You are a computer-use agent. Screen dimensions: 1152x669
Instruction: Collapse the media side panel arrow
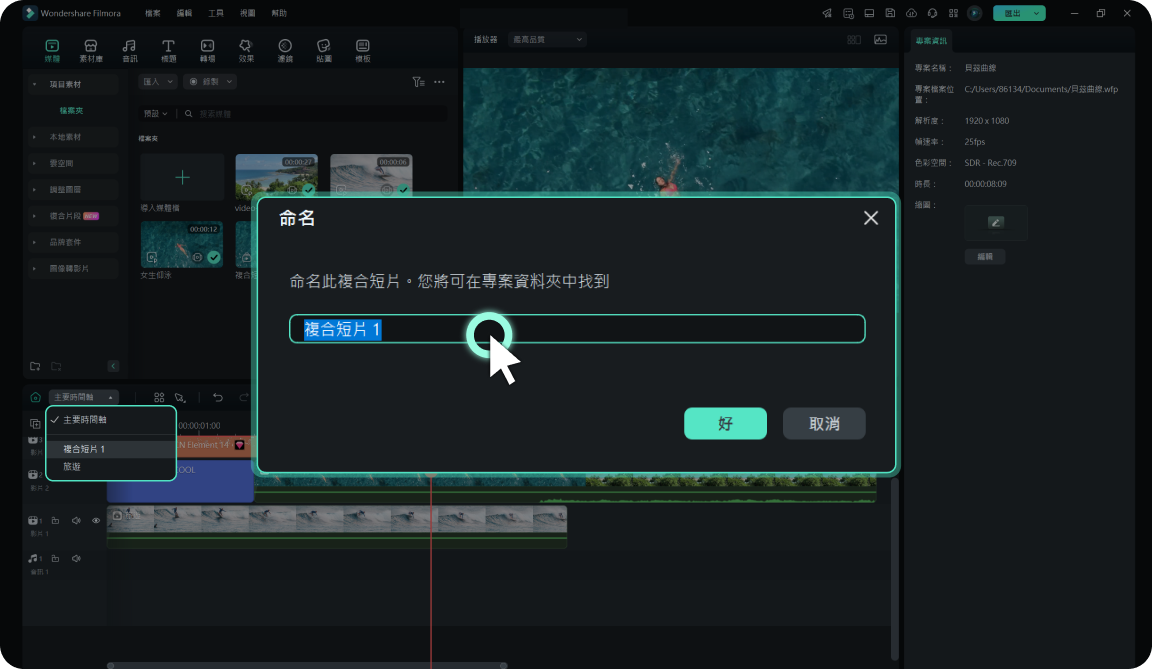113,366
